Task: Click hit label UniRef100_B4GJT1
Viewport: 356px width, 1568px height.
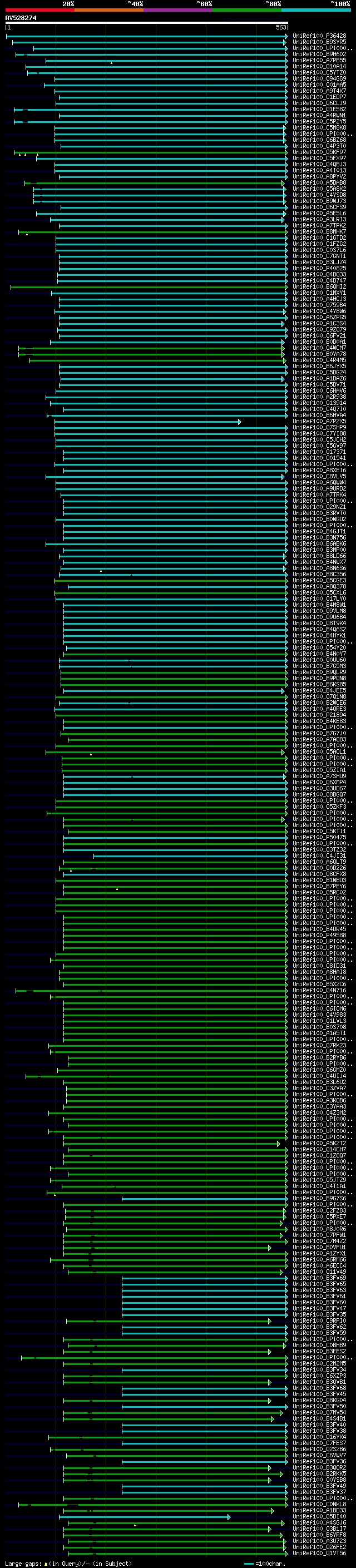Action: click(319, 531)
